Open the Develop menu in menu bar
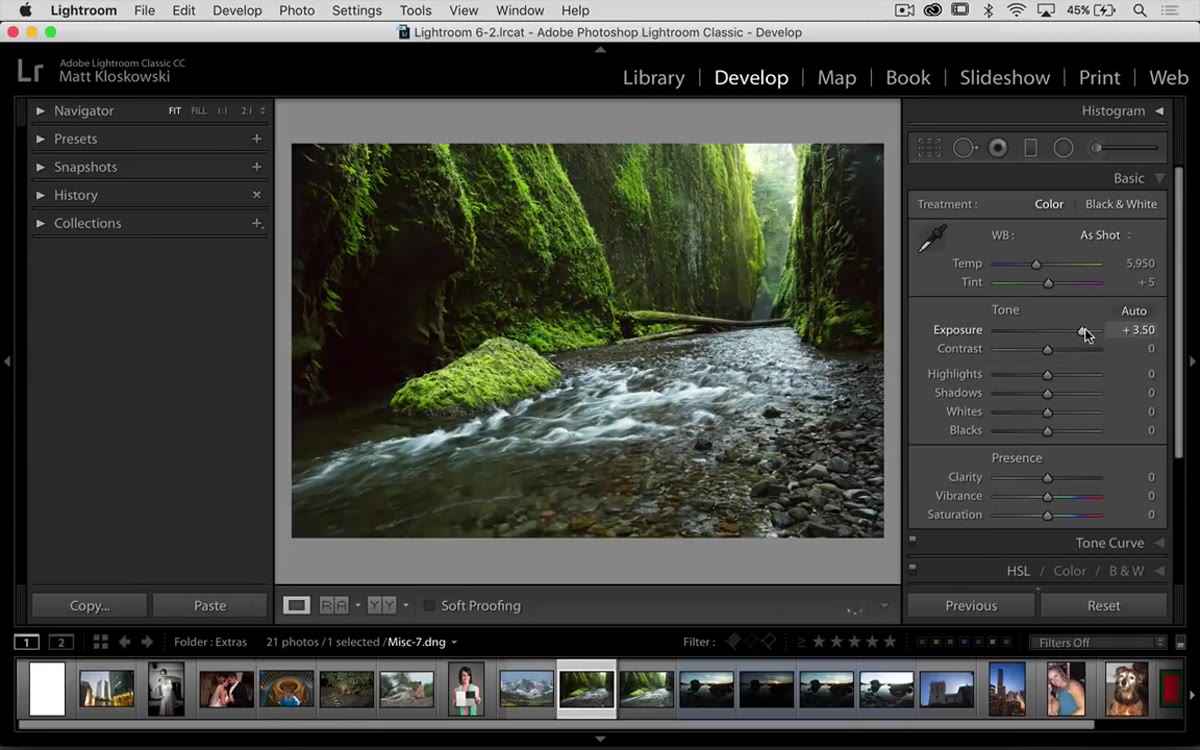This screenshot has height=750, width=1200. pos(237,10)
